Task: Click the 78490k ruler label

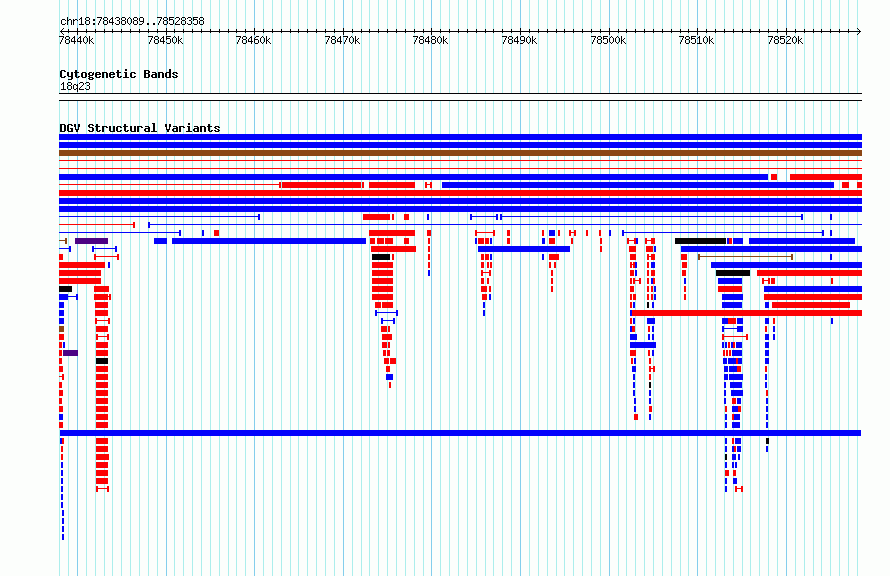Action: (x=519, y=40)
